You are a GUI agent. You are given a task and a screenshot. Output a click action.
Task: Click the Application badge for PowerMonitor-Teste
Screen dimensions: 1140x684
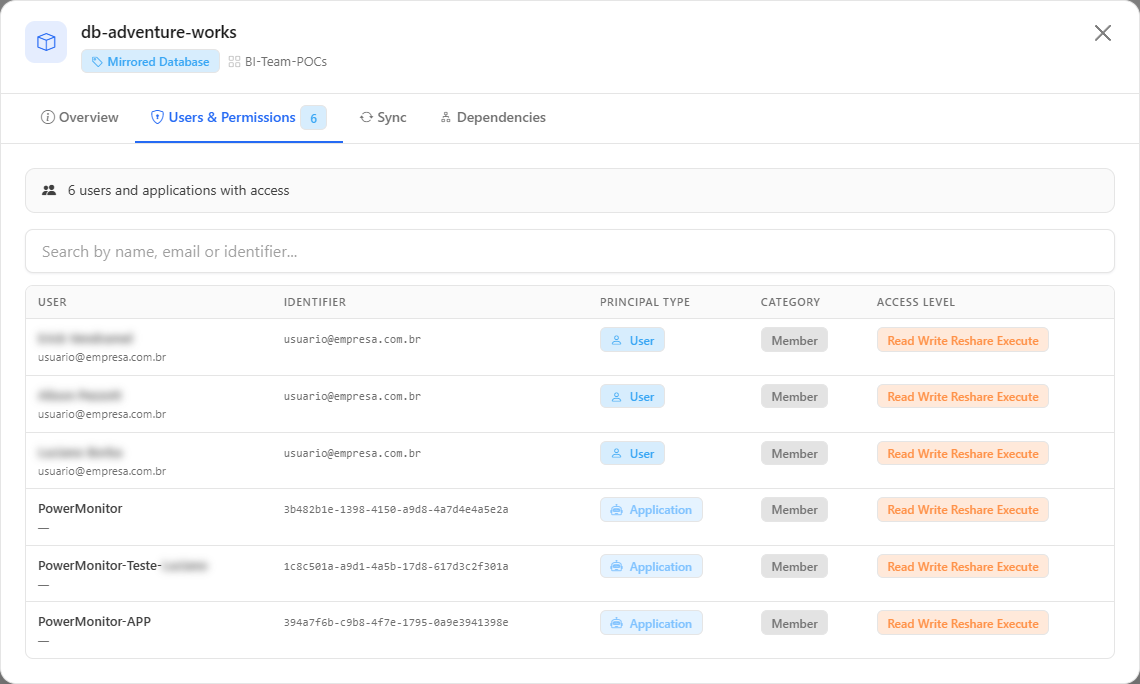pos(651,567)
